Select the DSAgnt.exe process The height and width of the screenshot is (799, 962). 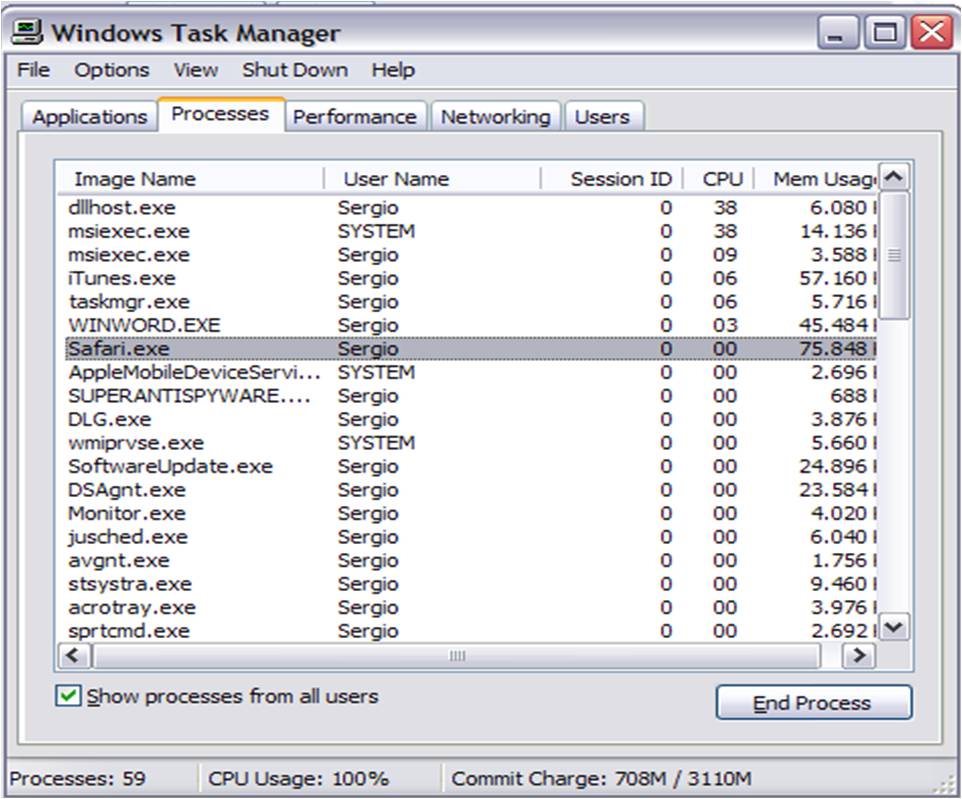point(471,490)
